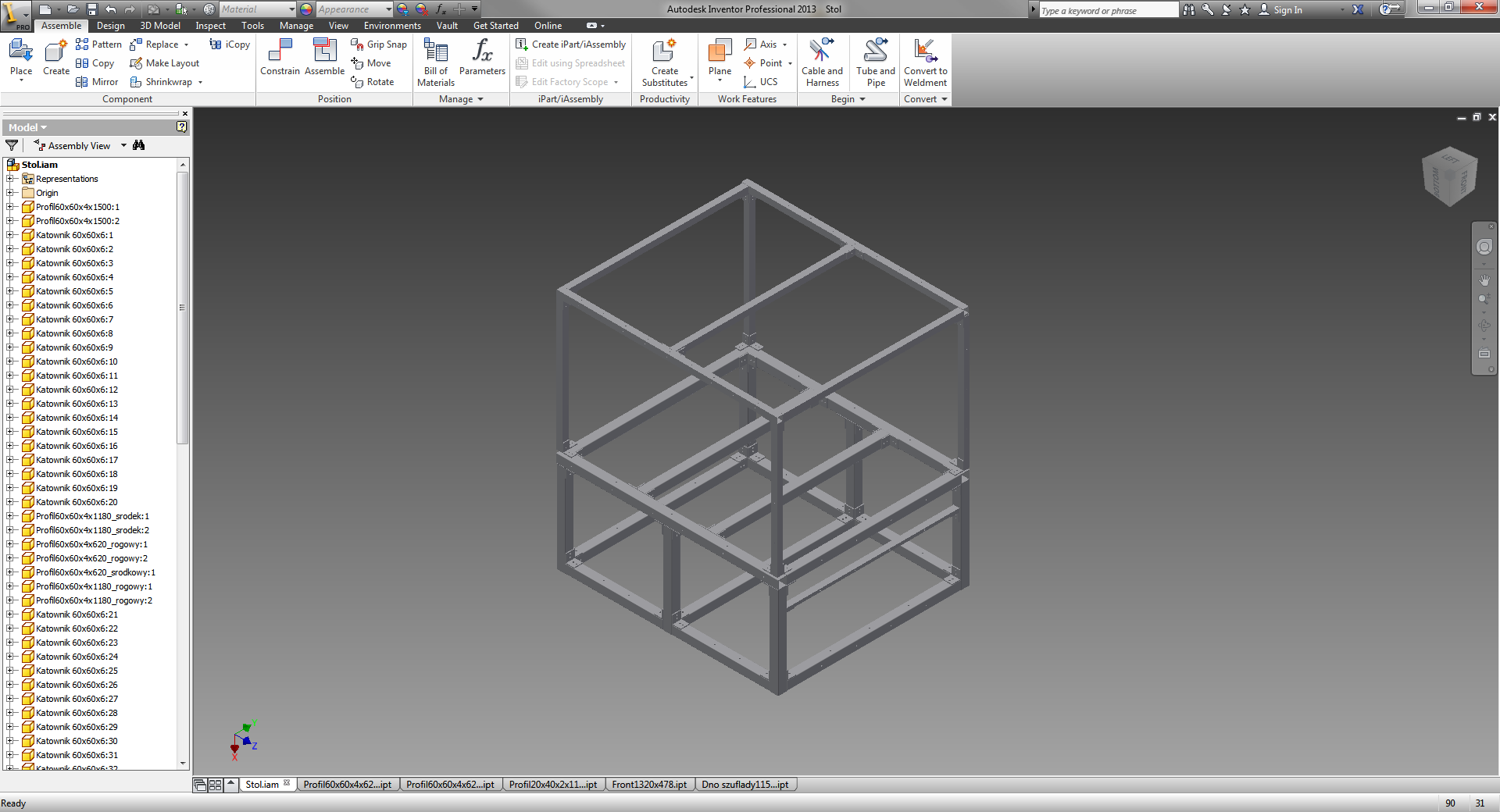1500x812 pixels.
Task: Select the Pan hand tool in navigation bar
Action: [x=1484, y=280]
